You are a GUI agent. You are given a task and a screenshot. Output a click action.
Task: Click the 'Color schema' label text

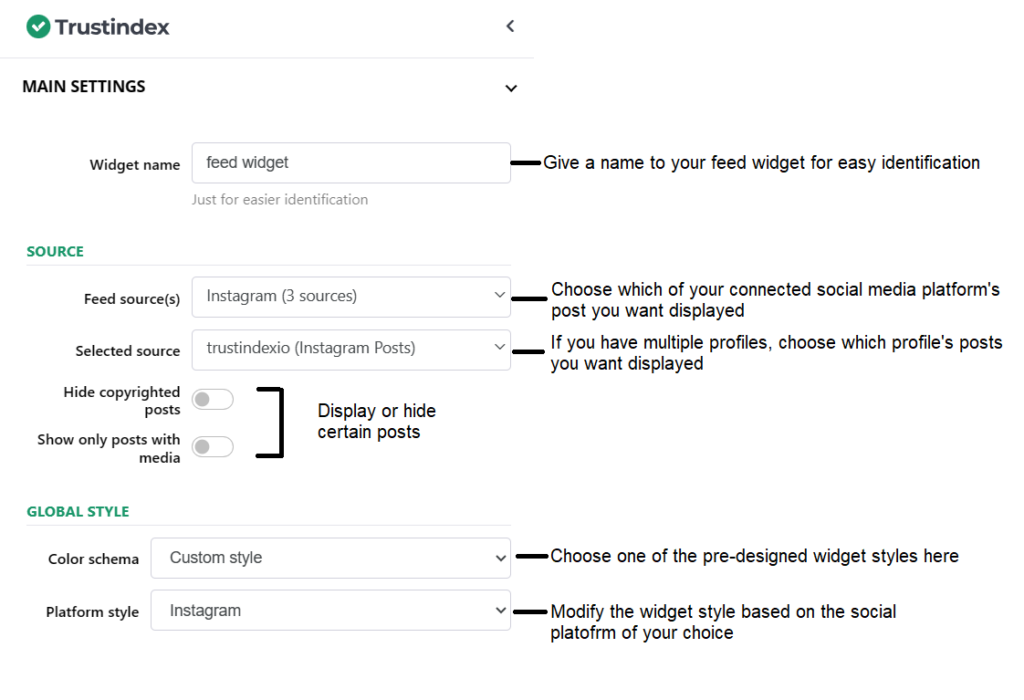pos(93,559)
